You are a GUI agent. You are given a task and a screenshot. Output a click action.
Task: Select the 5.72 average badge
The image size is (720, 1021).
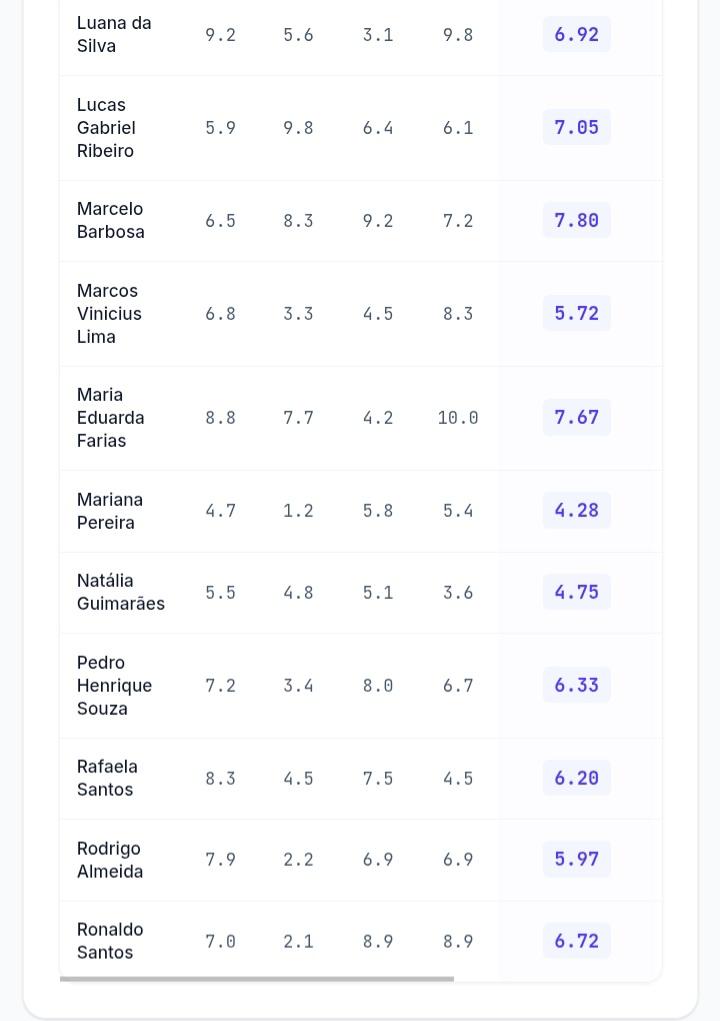coord(576,313)
